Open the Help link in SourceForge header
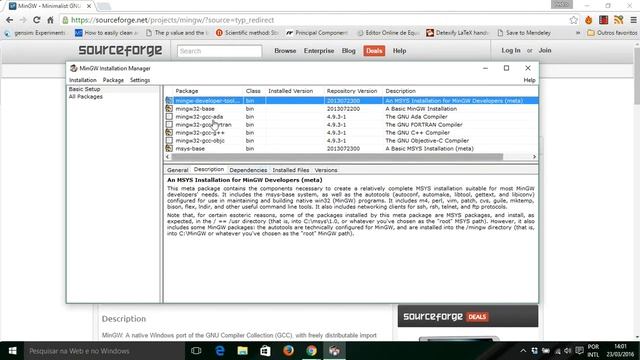640x360 pixels. coord(399,51)
